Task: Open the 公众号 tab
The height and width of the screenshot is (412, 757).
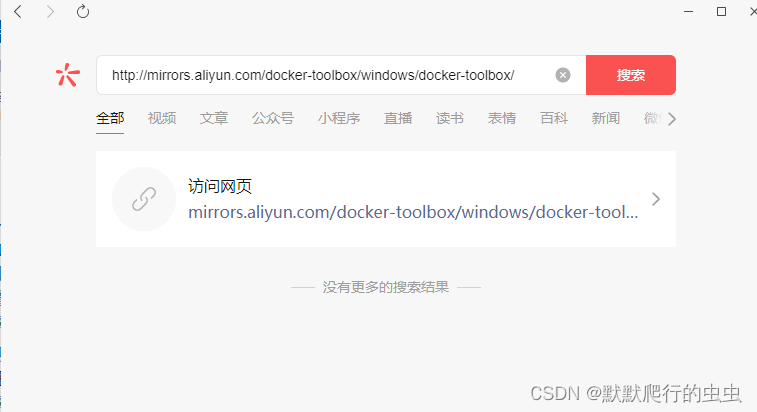Action: pos(273,118)
